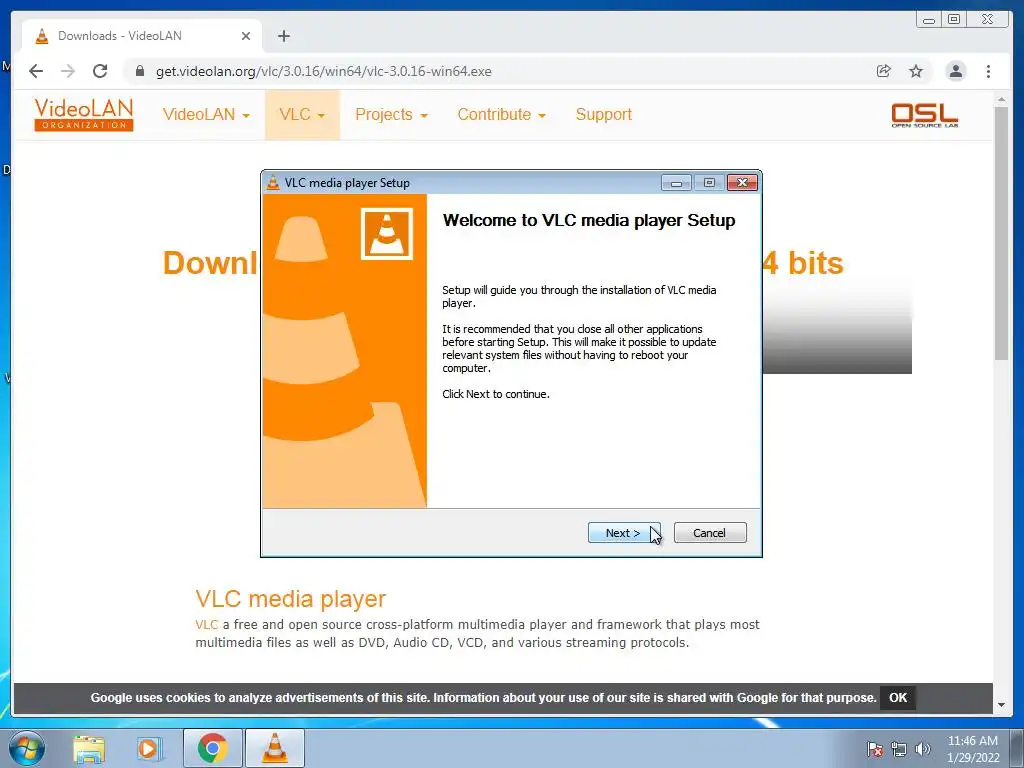
Task: Click the VideoLAN Organization logo
Action: (84, 114)
